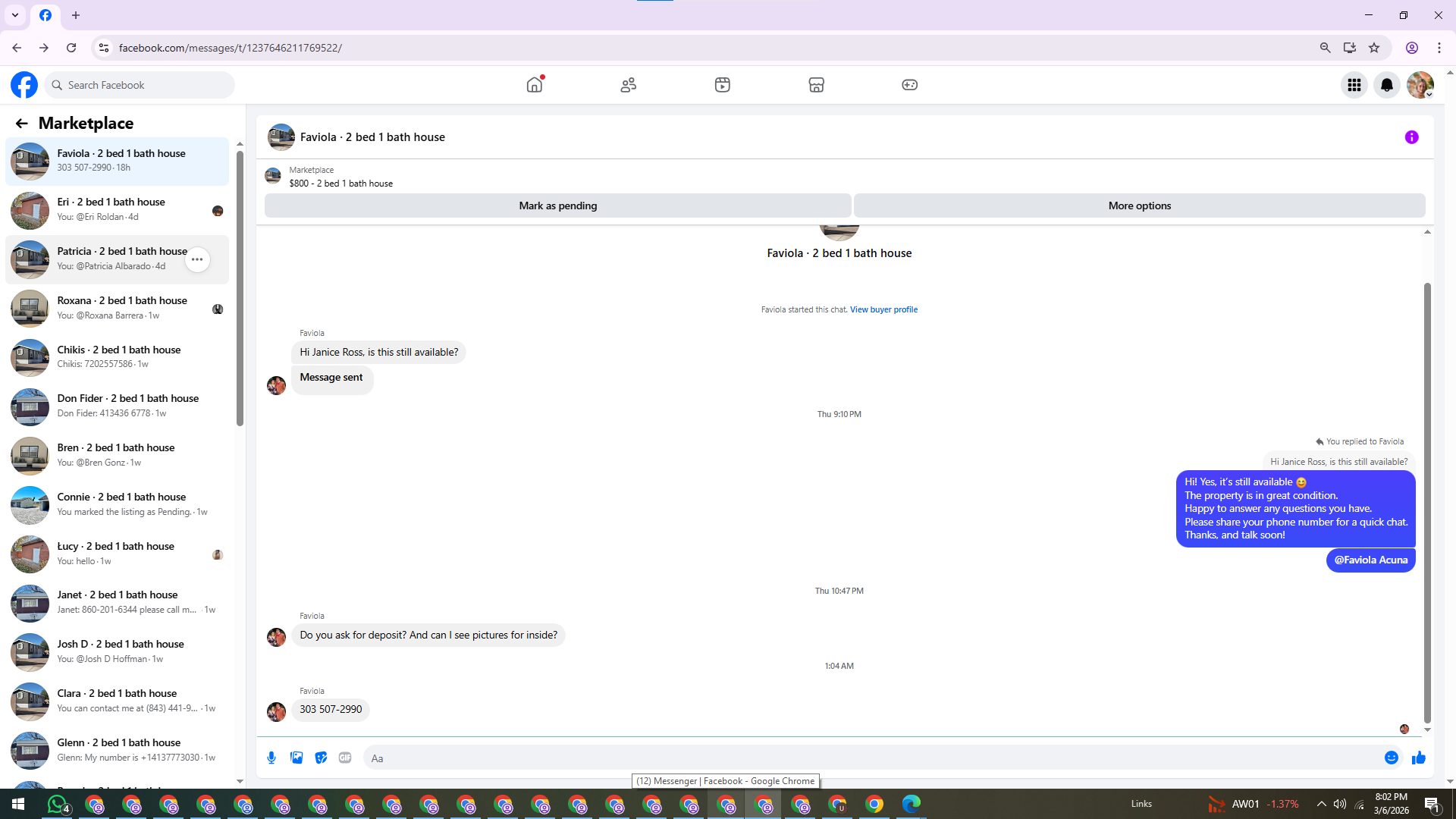The width and height of the screenshot is (1456, 819).
Task: Open Chrome tab search dropdown arrow
Action: coord(15,15)
